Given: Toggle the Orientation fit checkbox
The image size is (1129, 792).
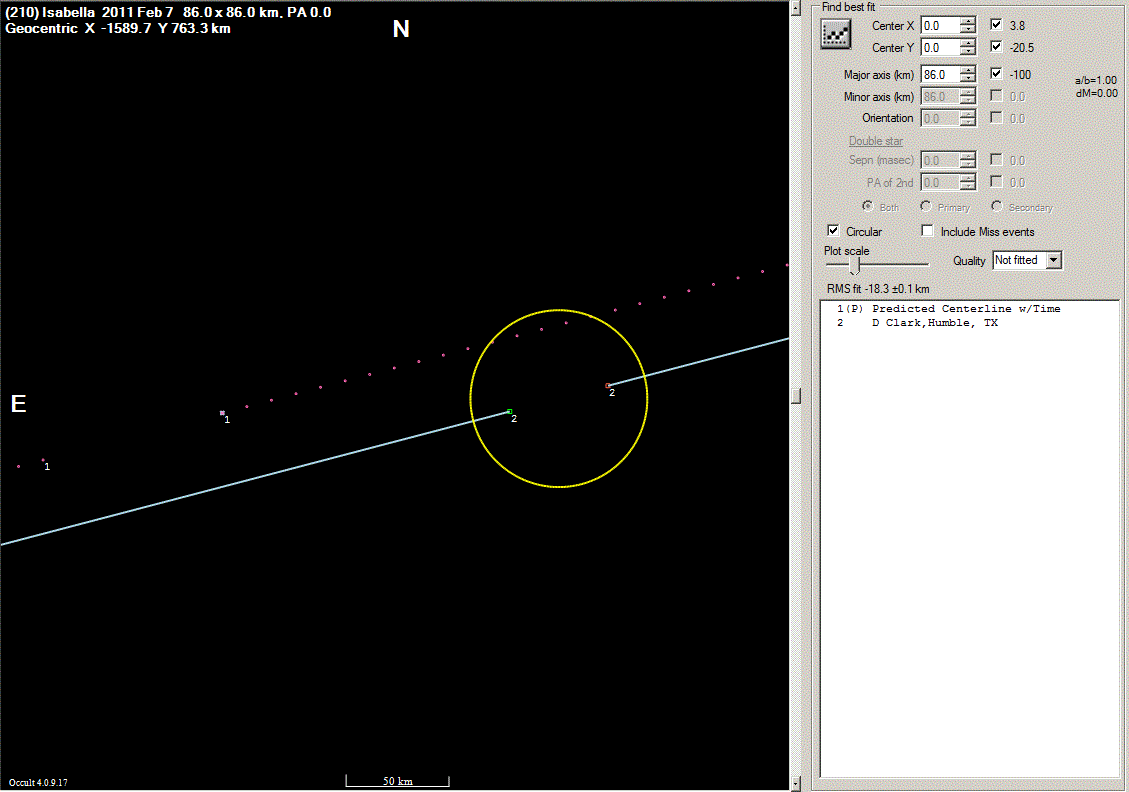Looking at the screenshot, I should pyautogui.click(x=996, y=117).
